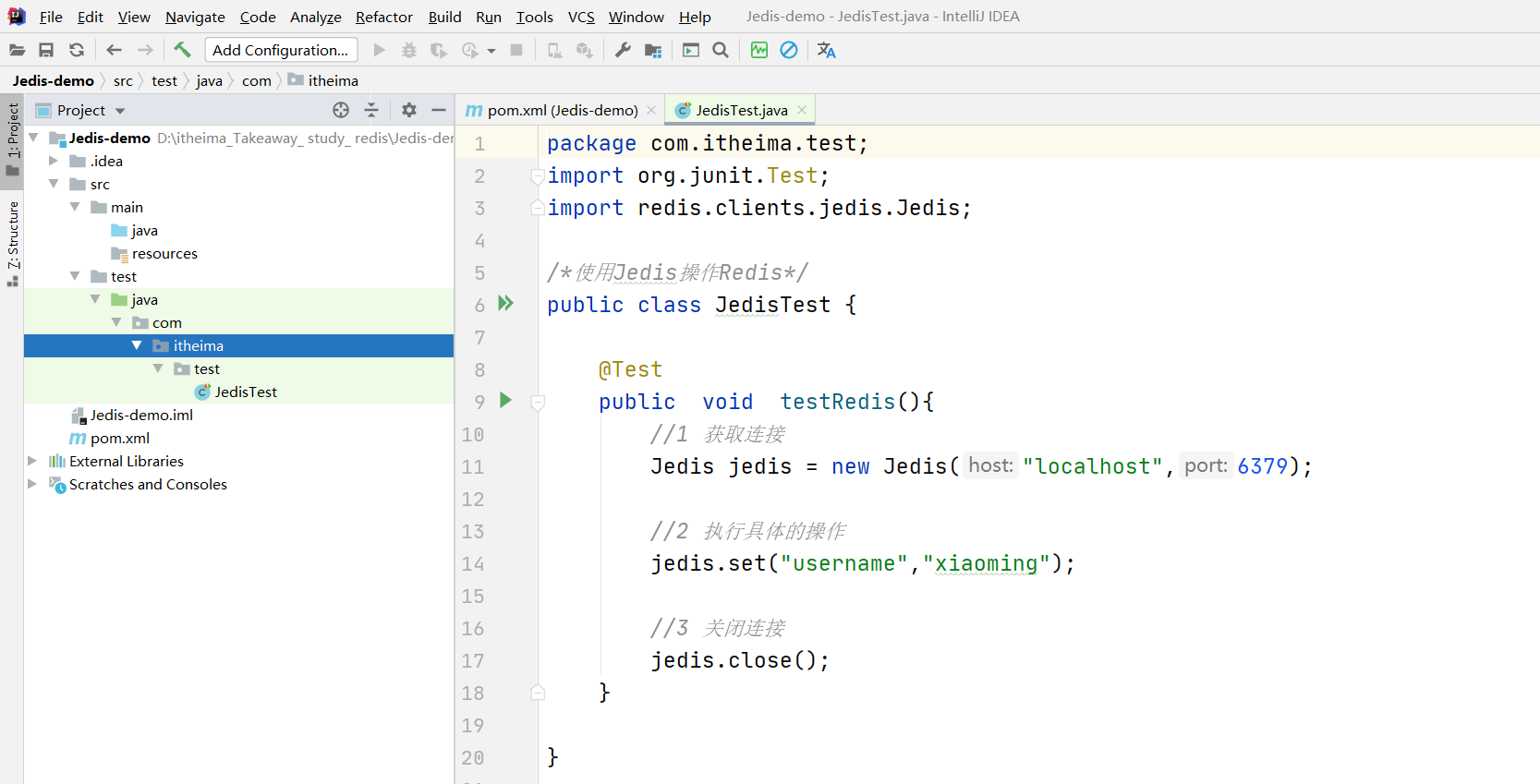The height and width of the screenshot is (784, 1540).
Task: Switch to pom.xml (Jedis-demo) tab
Action: (562, 110)
